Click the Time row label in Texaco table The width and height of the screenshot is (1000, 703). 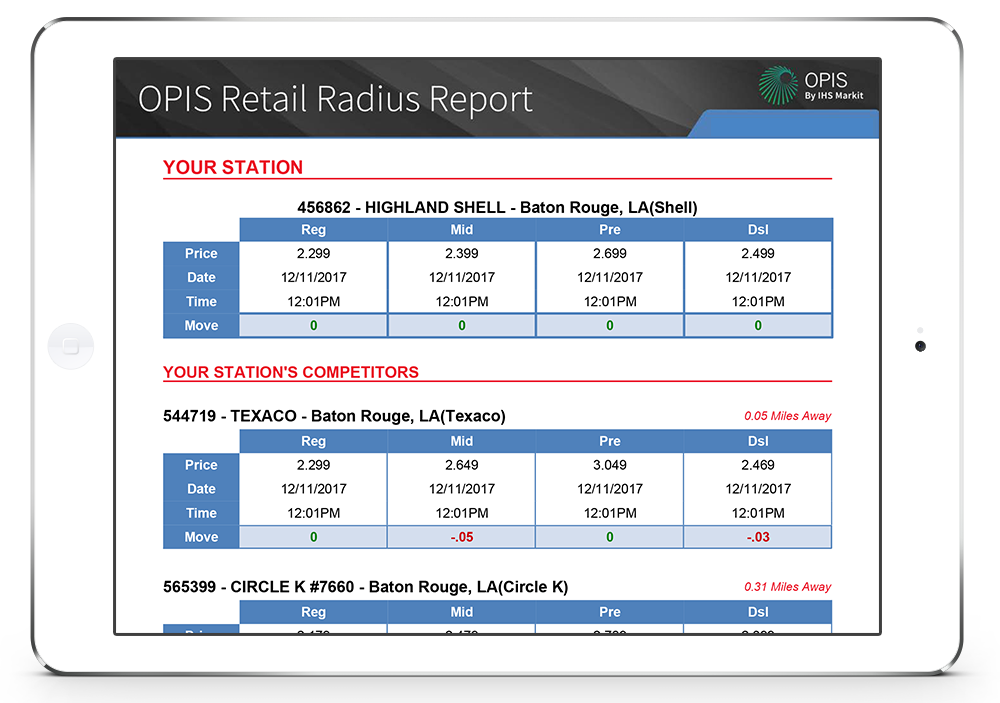tap(201, 513)
